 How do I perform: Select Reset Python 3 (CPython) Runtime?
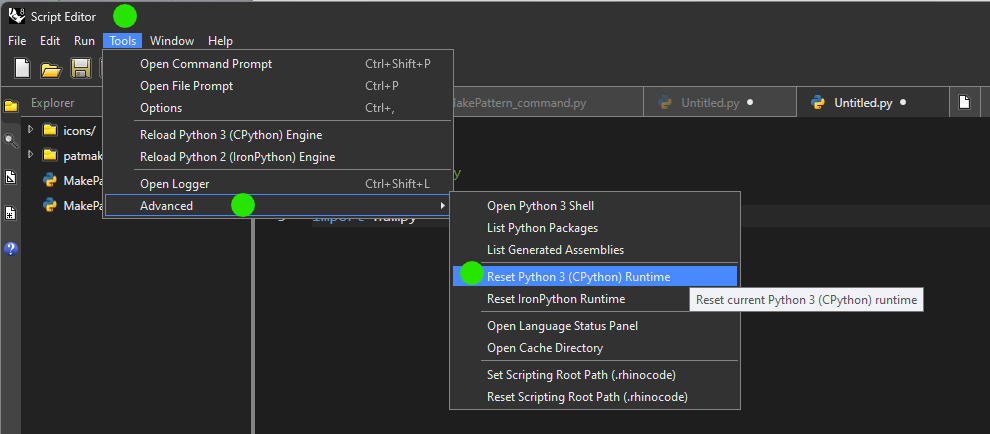(578, 277)
